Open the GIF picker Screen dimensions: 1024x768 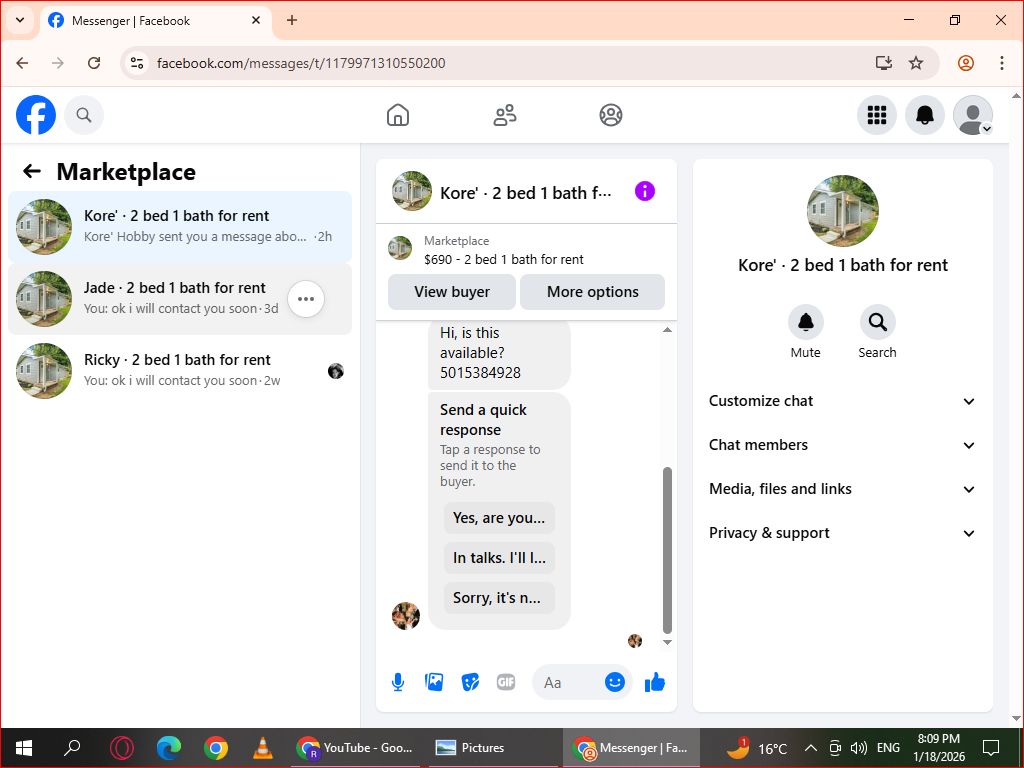pos(505,682)
